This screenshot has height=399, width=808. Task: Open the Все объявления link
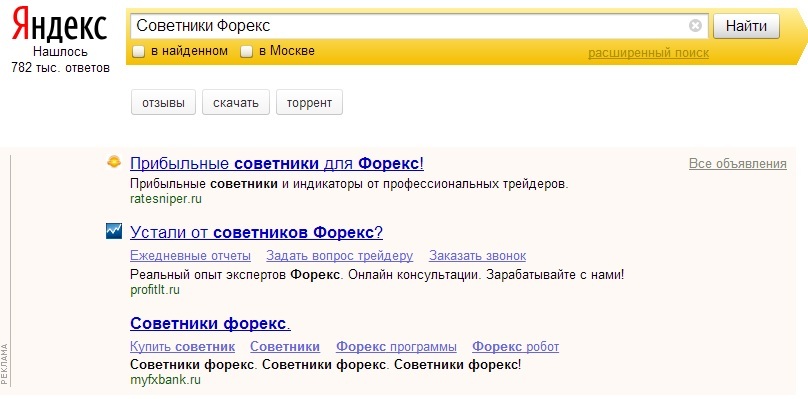click(738, 164)
